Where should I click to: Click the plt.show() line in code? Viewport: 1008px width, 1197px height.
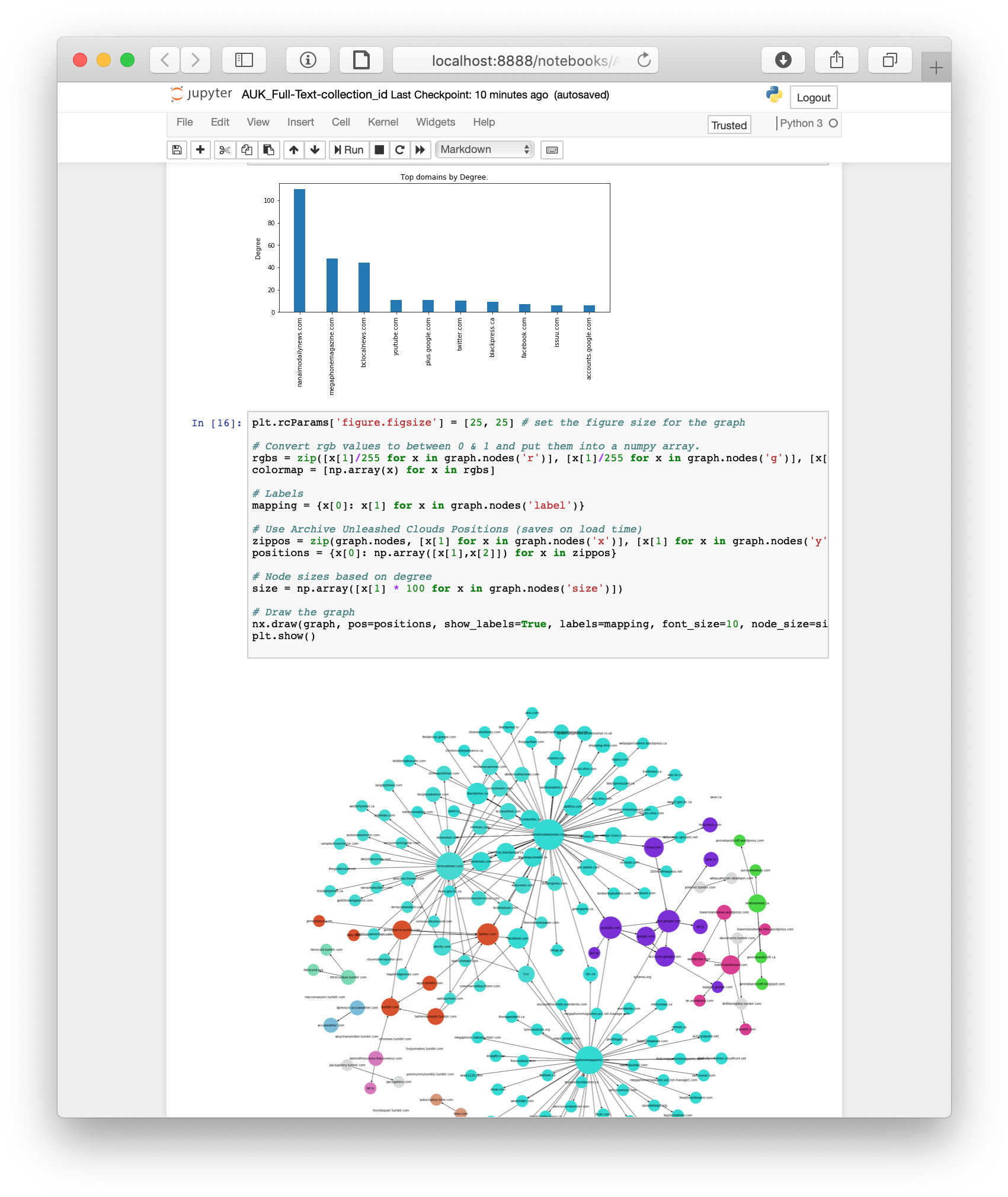(283, 636)
